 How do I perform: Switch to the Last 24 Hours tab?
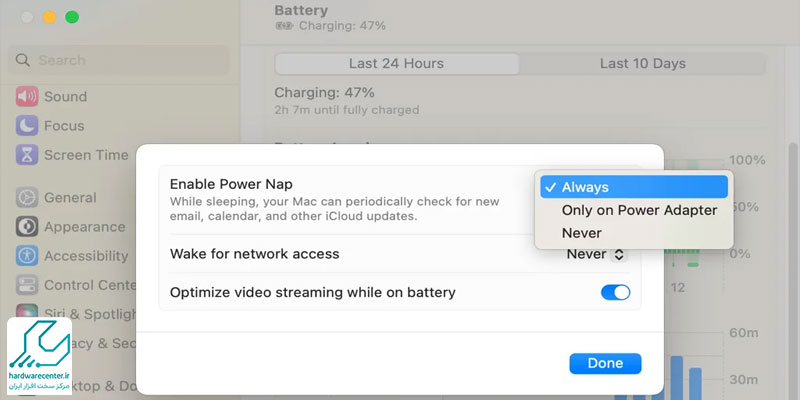pyautogui.click(x=396, y=63)
